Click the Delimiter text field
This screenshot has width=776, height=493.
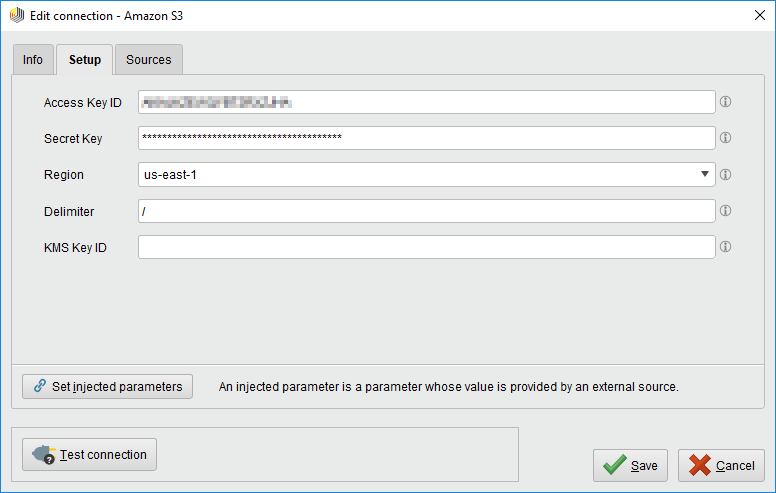[426, 211]
